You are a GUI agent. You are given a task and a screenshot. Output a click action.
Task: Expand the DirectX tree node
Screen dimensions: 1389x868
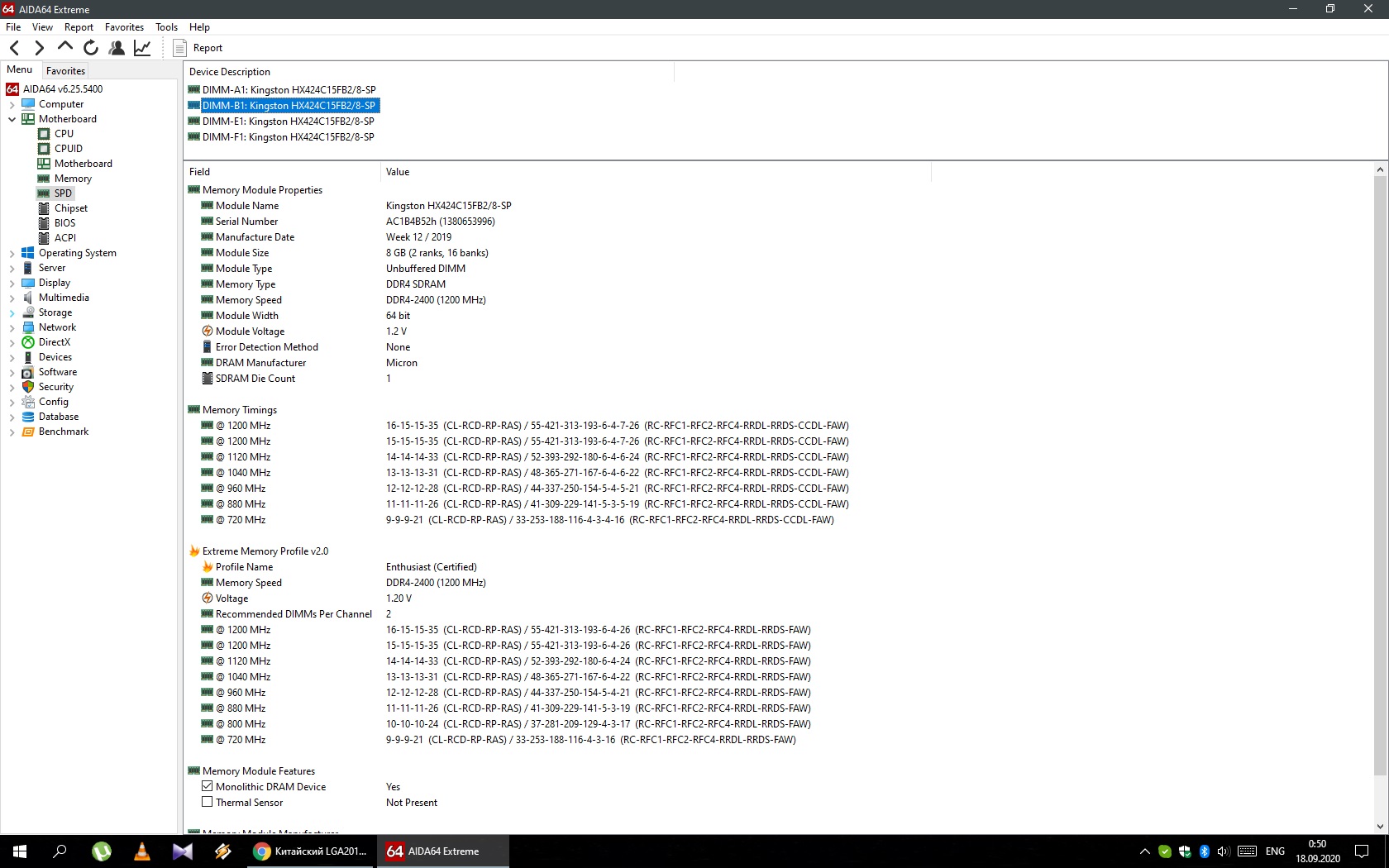[x=12, y=343]
